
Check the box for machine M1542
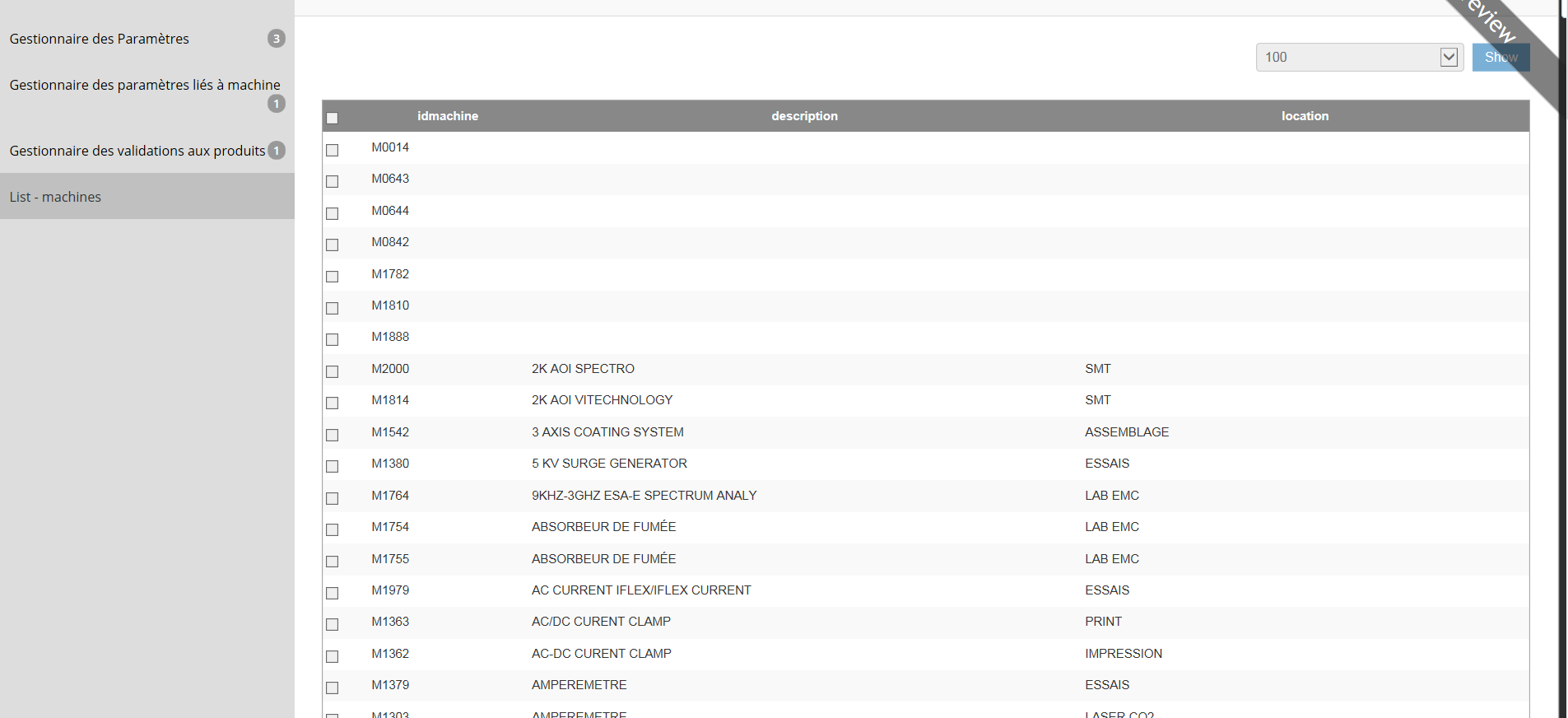[x=333, y=435]
